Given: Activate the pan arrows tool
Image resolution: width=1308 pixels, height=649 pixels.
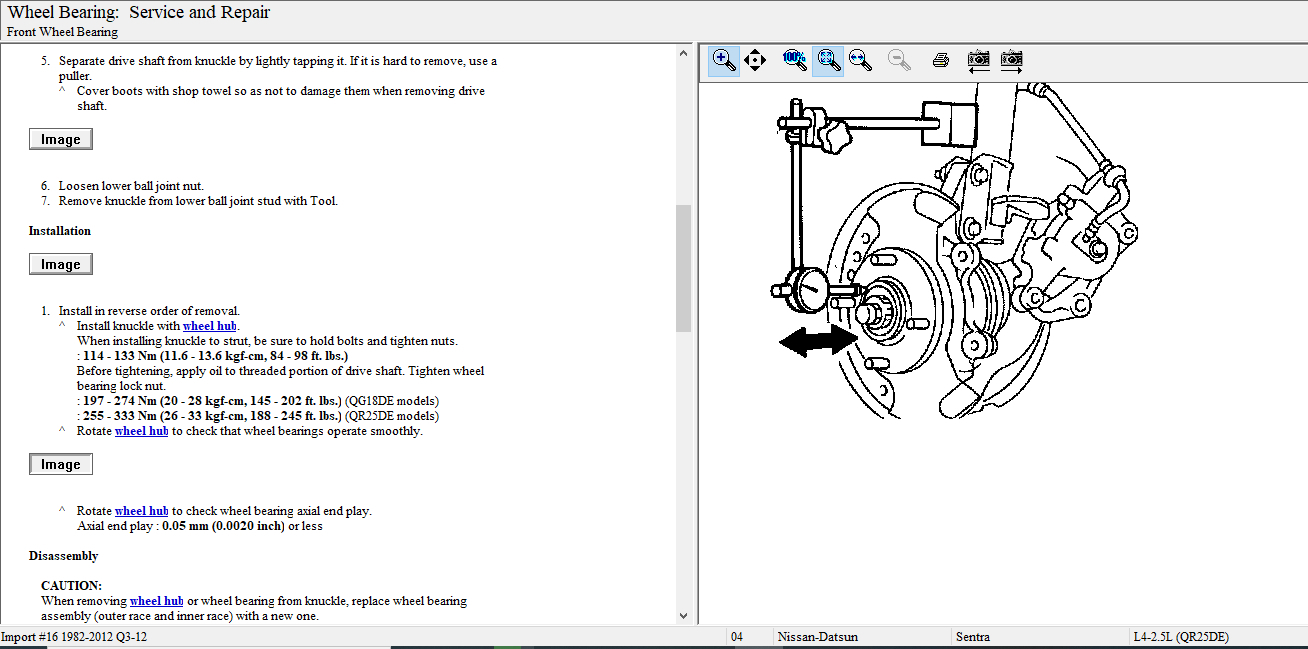Looking at the screenshot, I should (755, 60).
